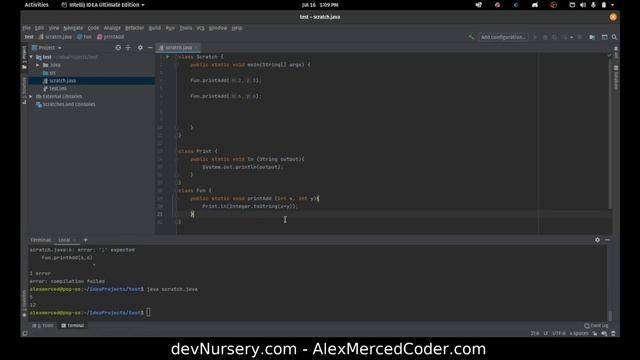Open the Event Log
The height and width of the screenshot is (360, 640).
(596, 326)
